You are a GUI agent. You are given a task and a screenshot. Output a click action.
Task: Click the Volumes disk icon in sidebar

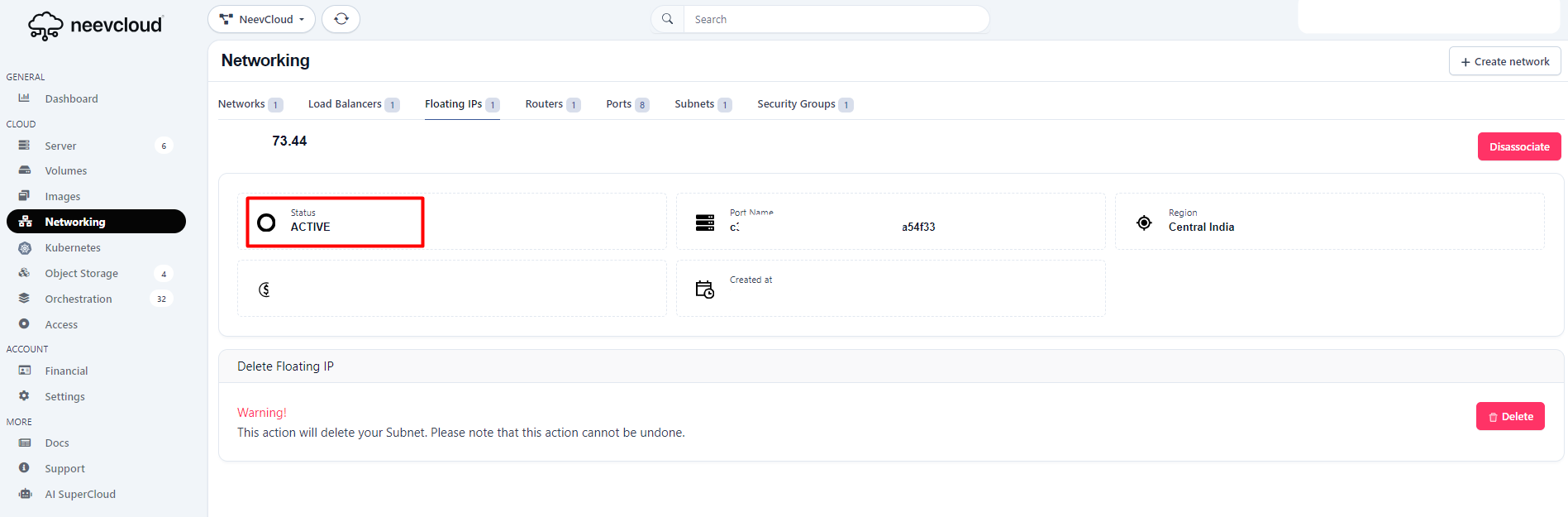25,170
